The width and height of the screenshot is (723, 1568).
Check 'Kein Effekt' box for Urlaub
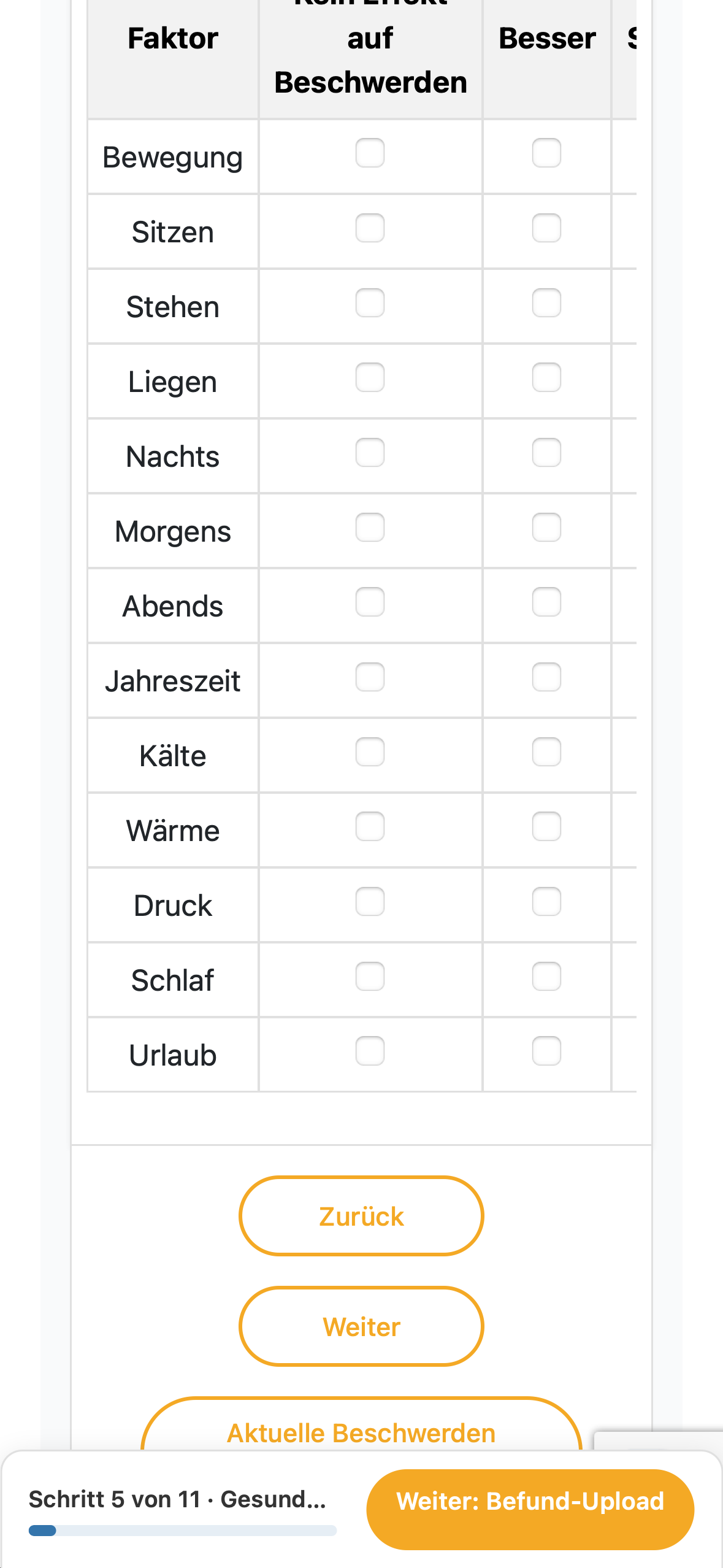(x=370, y=1051)
